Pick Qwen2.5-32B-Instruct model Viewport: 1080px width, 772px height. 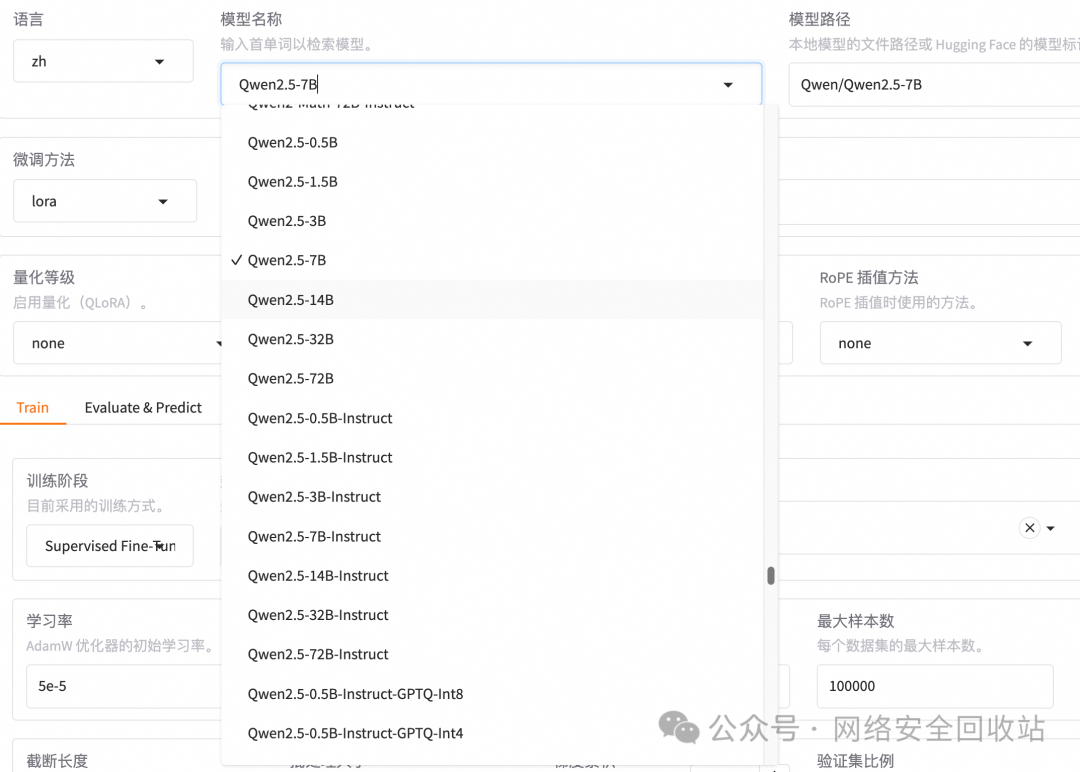click(x=492, y=615)
